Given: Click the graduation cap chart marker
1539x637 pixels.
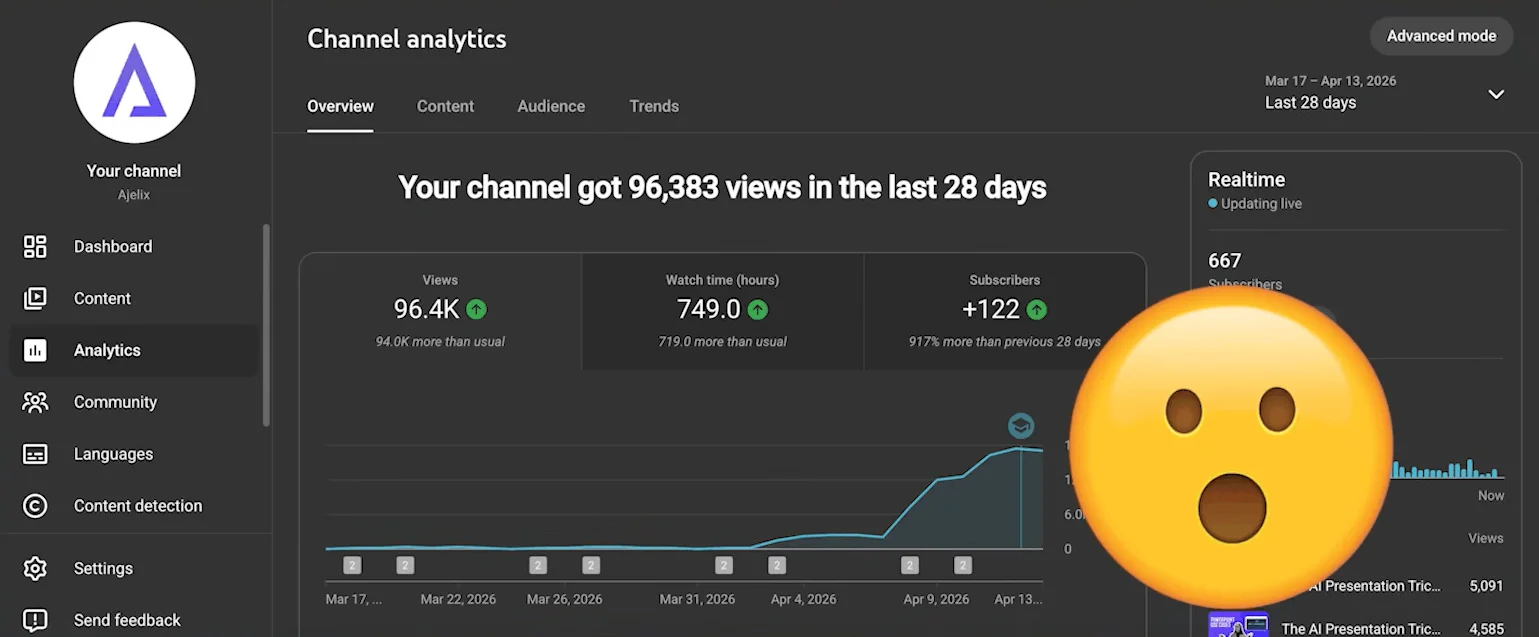Looking at the screenshot, I should (x=1020, y=427).
